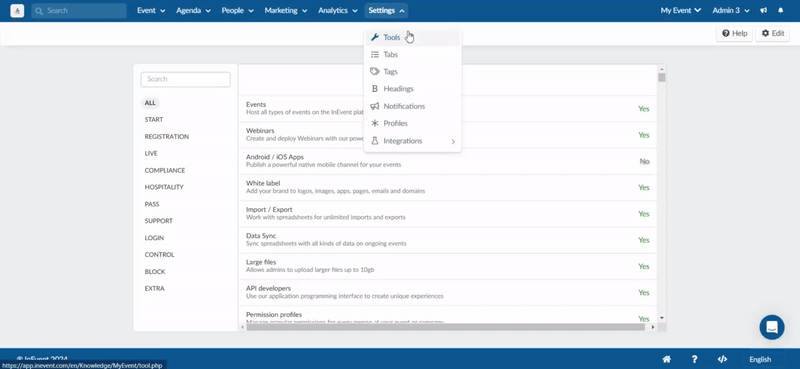This screenshot has height=369, width=800.
Task: Click the Edit button
Action: point(772,34)
